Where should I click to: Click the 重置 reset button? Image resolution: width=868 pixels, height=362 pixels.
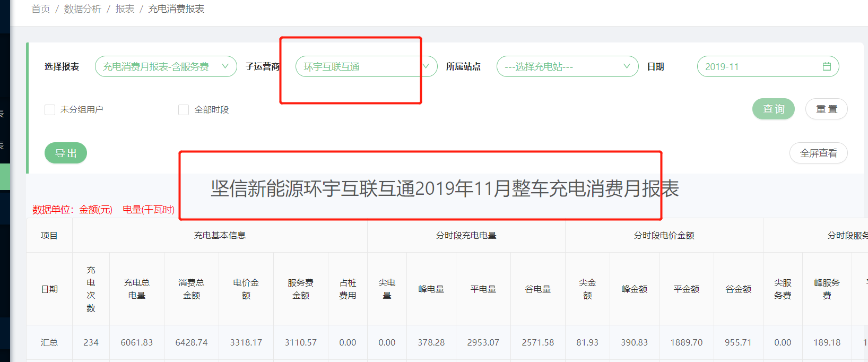(x=826, y=109)
